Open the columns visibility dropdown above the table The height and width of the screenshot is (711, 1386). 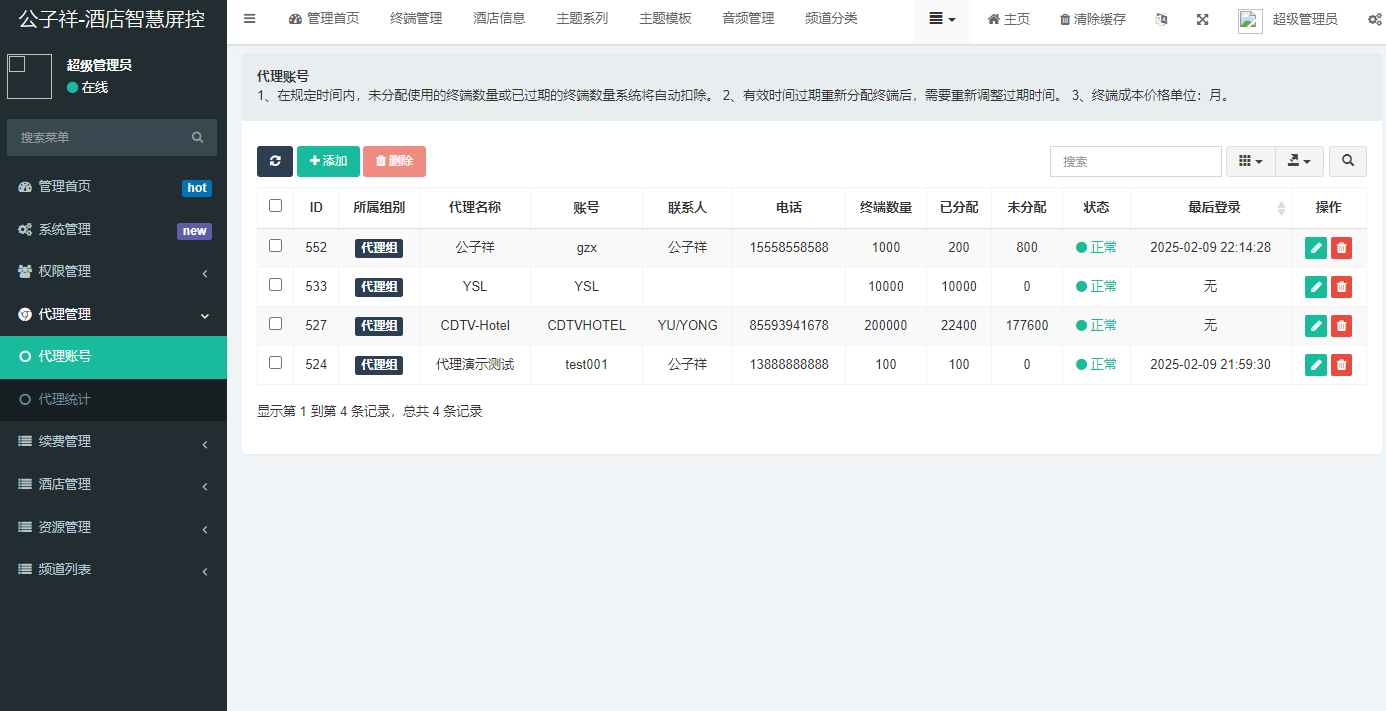coord(1250,161)
